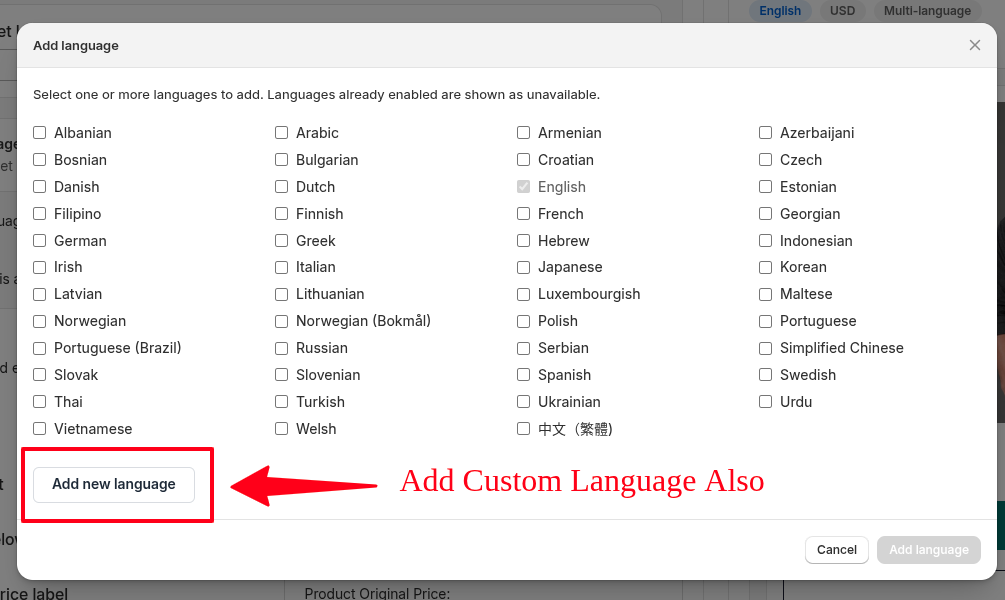The image size is (1005, 600).
Task: Enable the Korean checkbox
Action: pyautogui.click(x=765, y=267)
